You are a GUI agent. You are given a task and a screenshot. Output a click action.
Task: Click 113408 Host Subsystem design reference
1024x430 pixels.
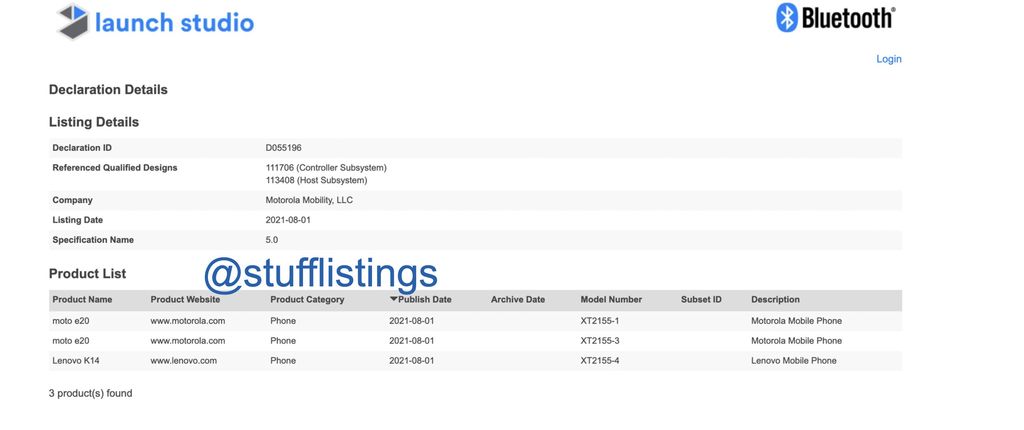(316, 180)
